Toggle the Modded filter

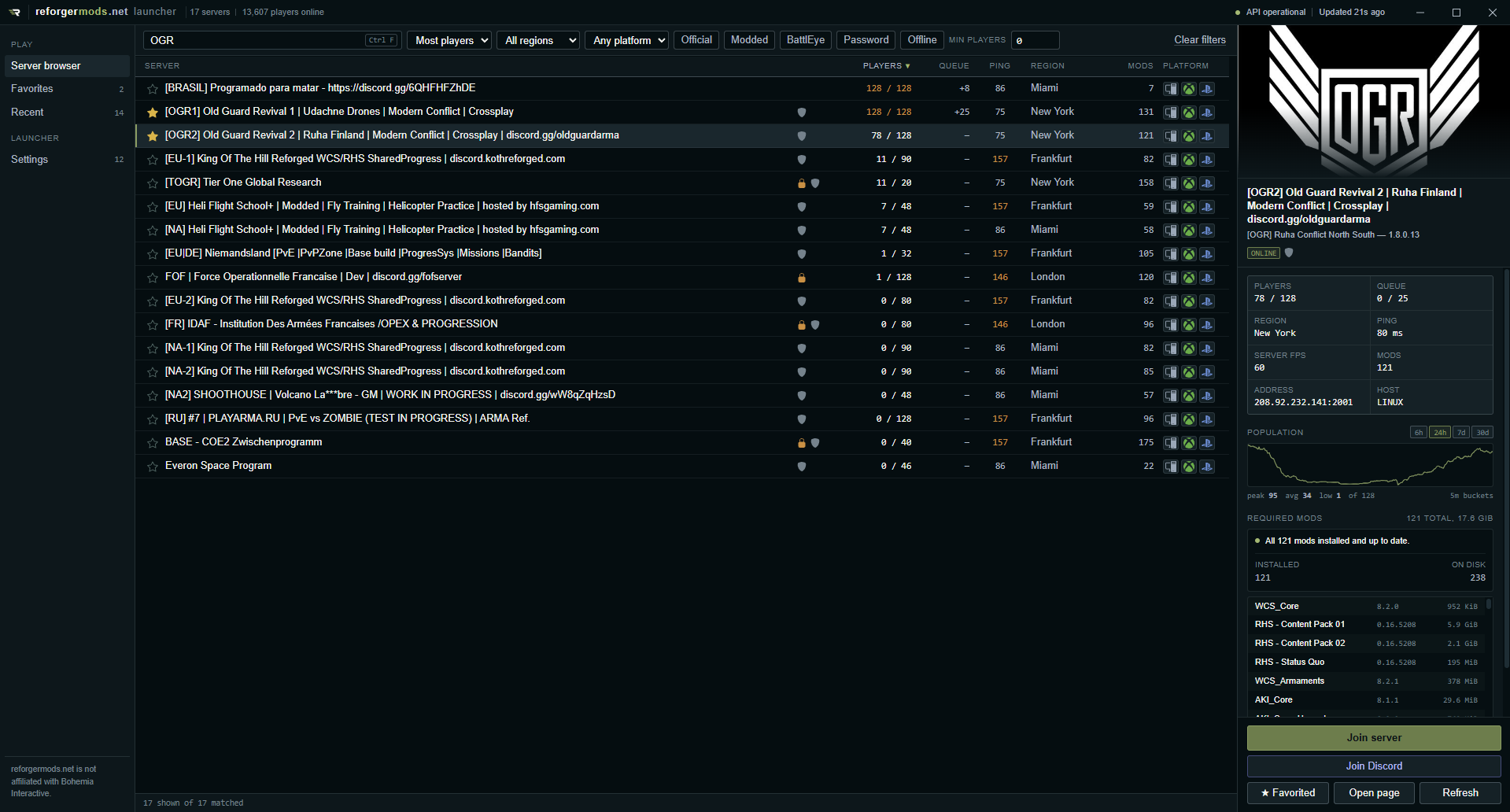749,40
